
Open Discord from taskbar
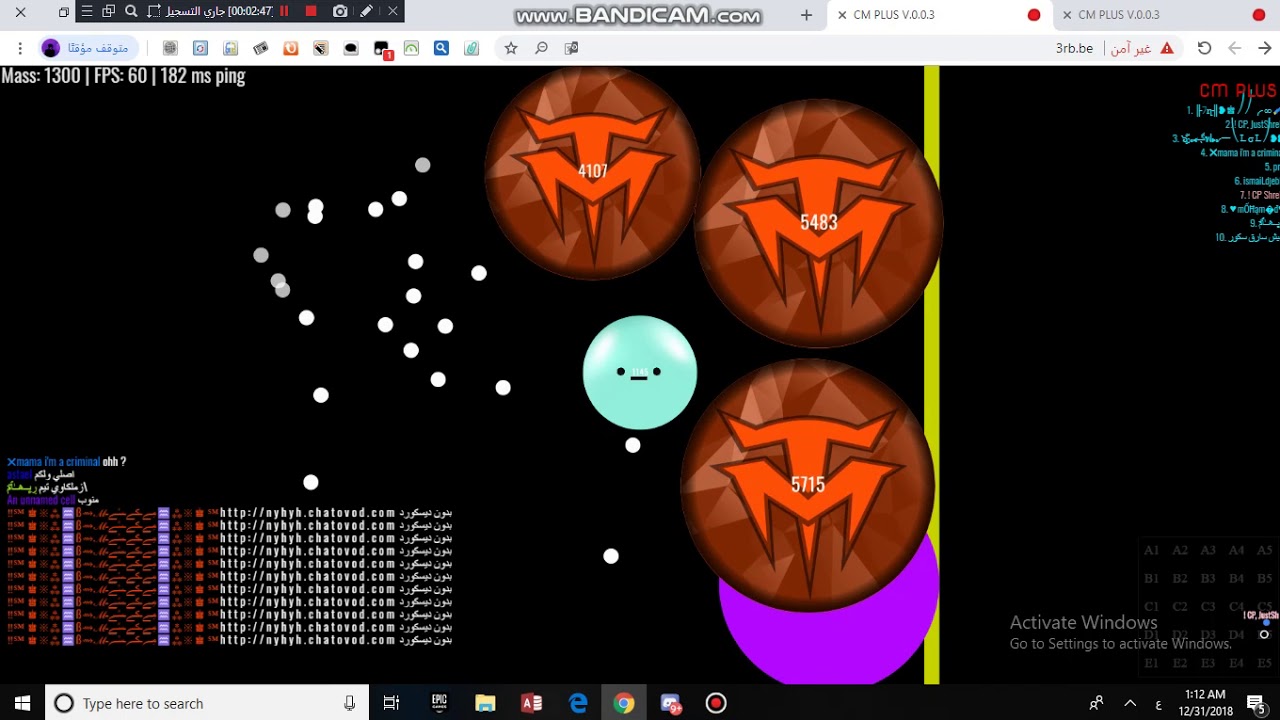(670, 703)
